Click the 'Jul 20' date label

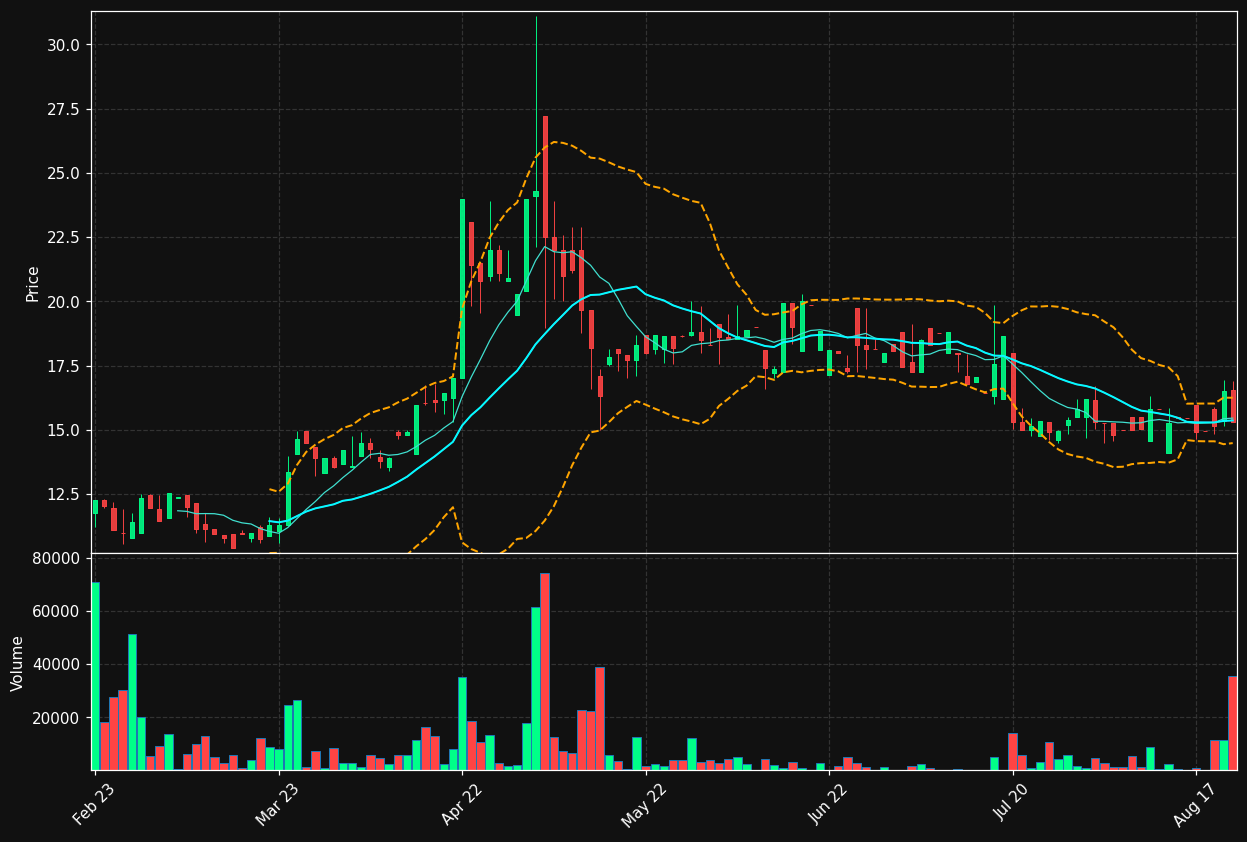1012,803
